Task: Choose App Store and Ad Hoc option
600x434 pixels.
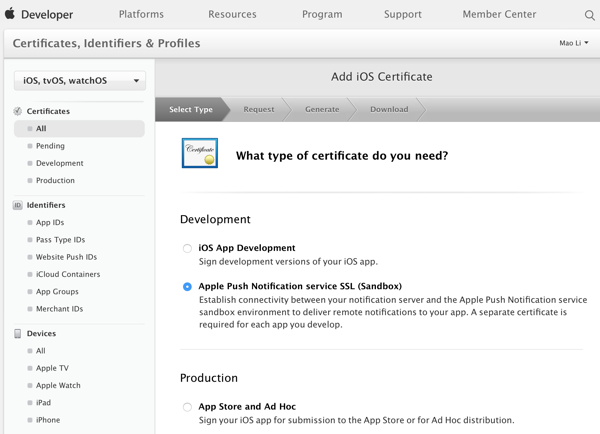Action: coord(187,407)
